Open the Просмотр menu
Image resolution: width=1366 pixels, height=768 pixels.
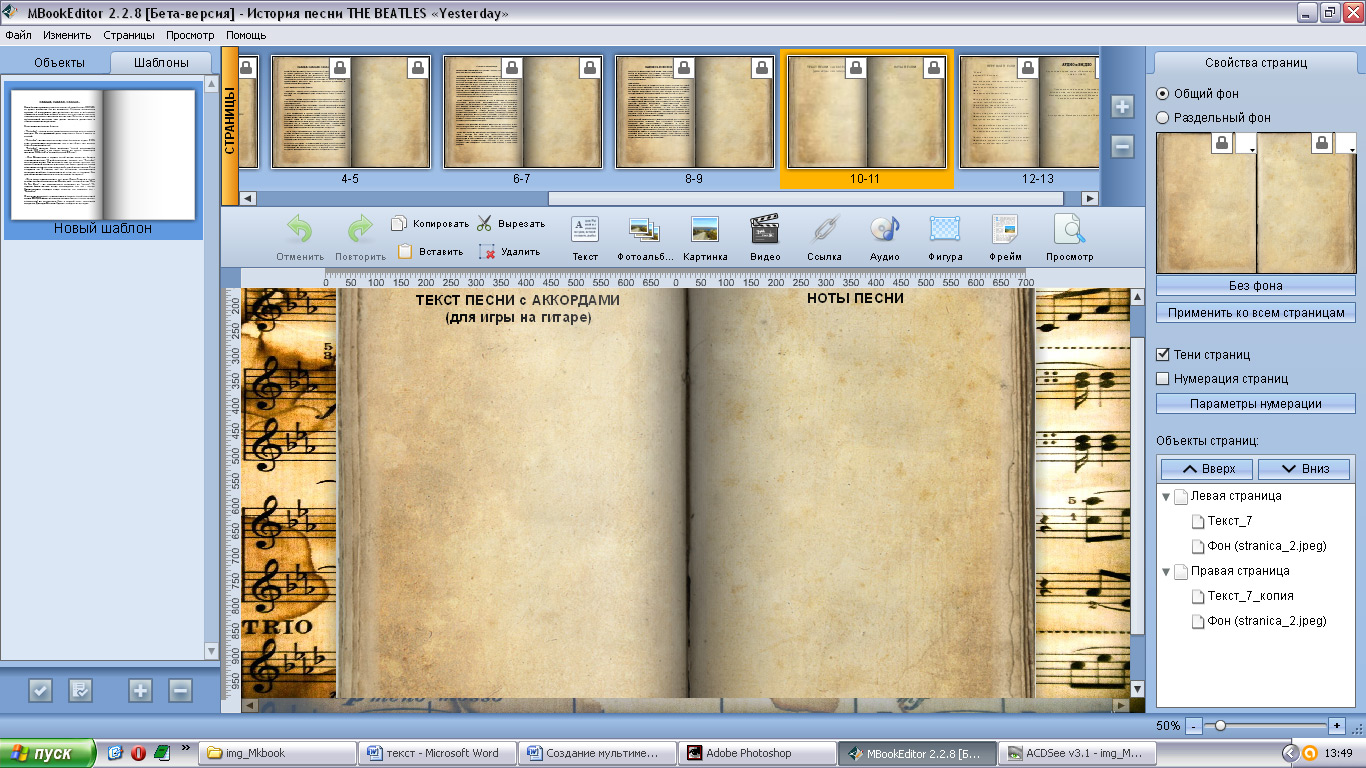pos(190,35)
